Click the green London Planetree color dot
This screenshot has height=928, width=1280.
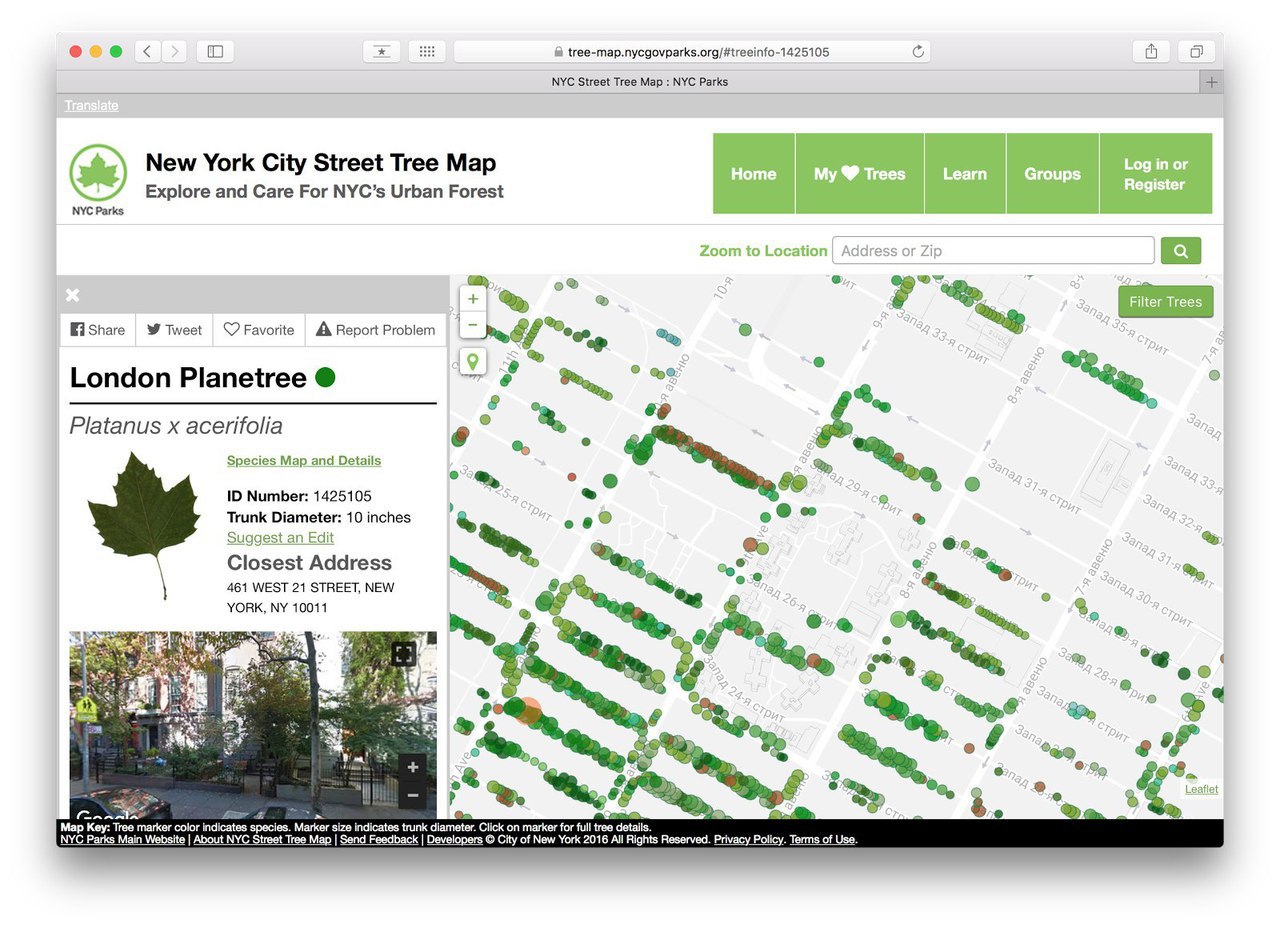pyautogui.click(x=325, y=378)
